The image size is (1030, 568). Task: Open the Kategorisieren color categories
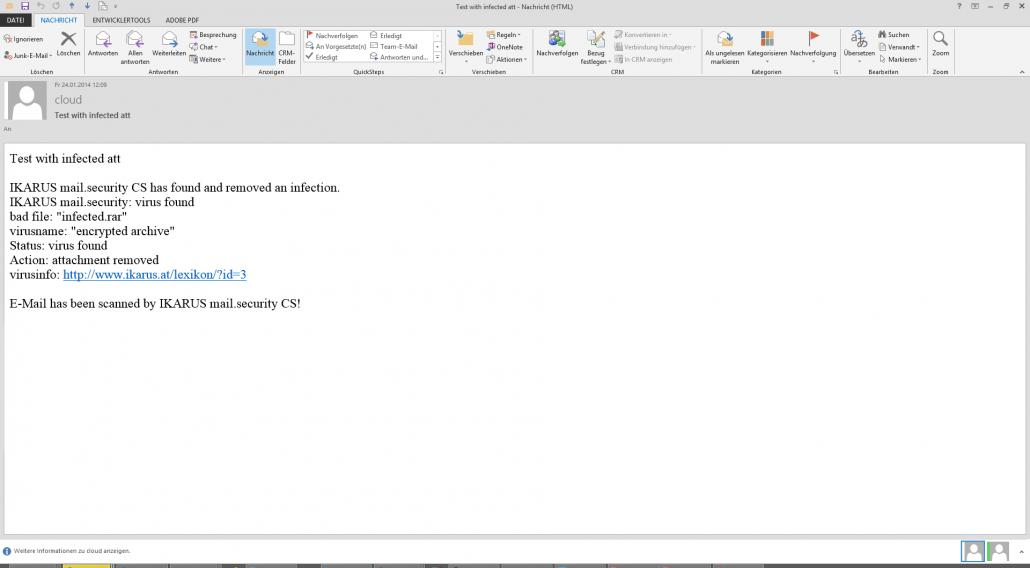[767, 47]
